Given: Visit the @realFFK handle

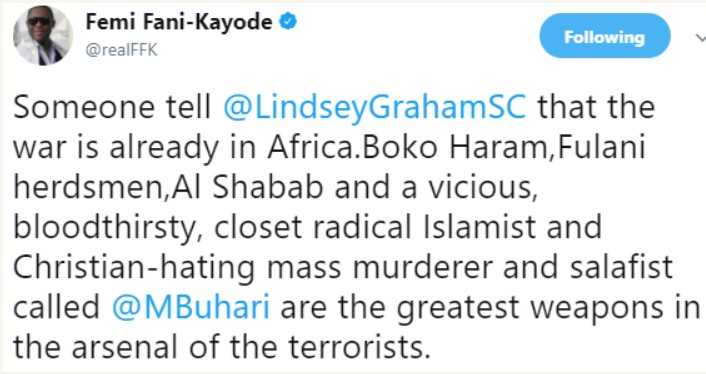Looking at the screenshot, I should [122, 50].
